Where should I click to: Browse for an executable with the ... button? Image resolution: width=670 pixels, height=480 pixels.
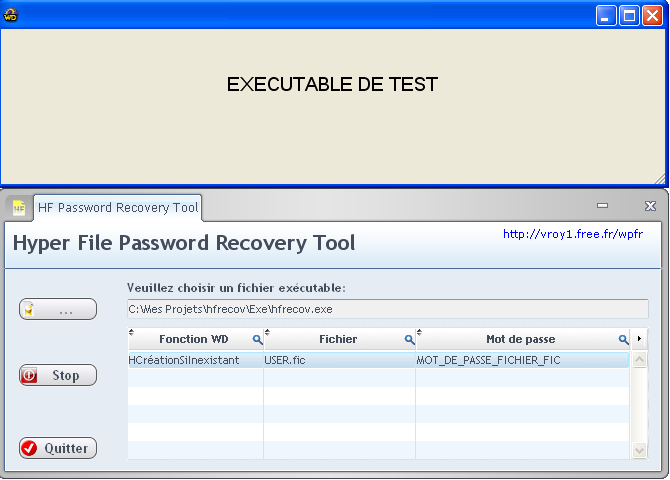coord(58,309)
